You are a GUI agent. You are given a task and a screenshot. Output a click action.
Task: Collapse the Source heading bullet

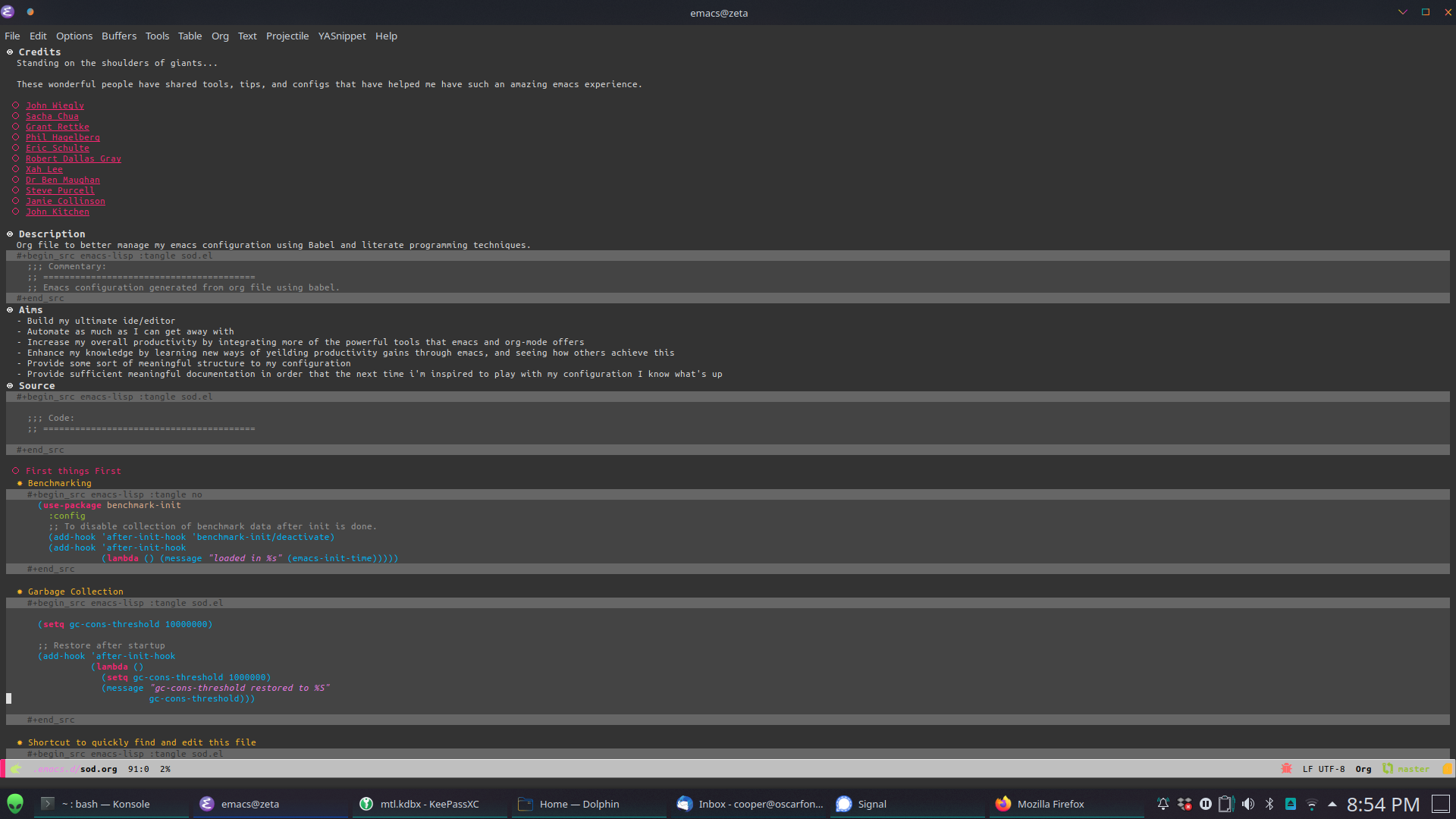pyautogui.click(x=10, y=386)
